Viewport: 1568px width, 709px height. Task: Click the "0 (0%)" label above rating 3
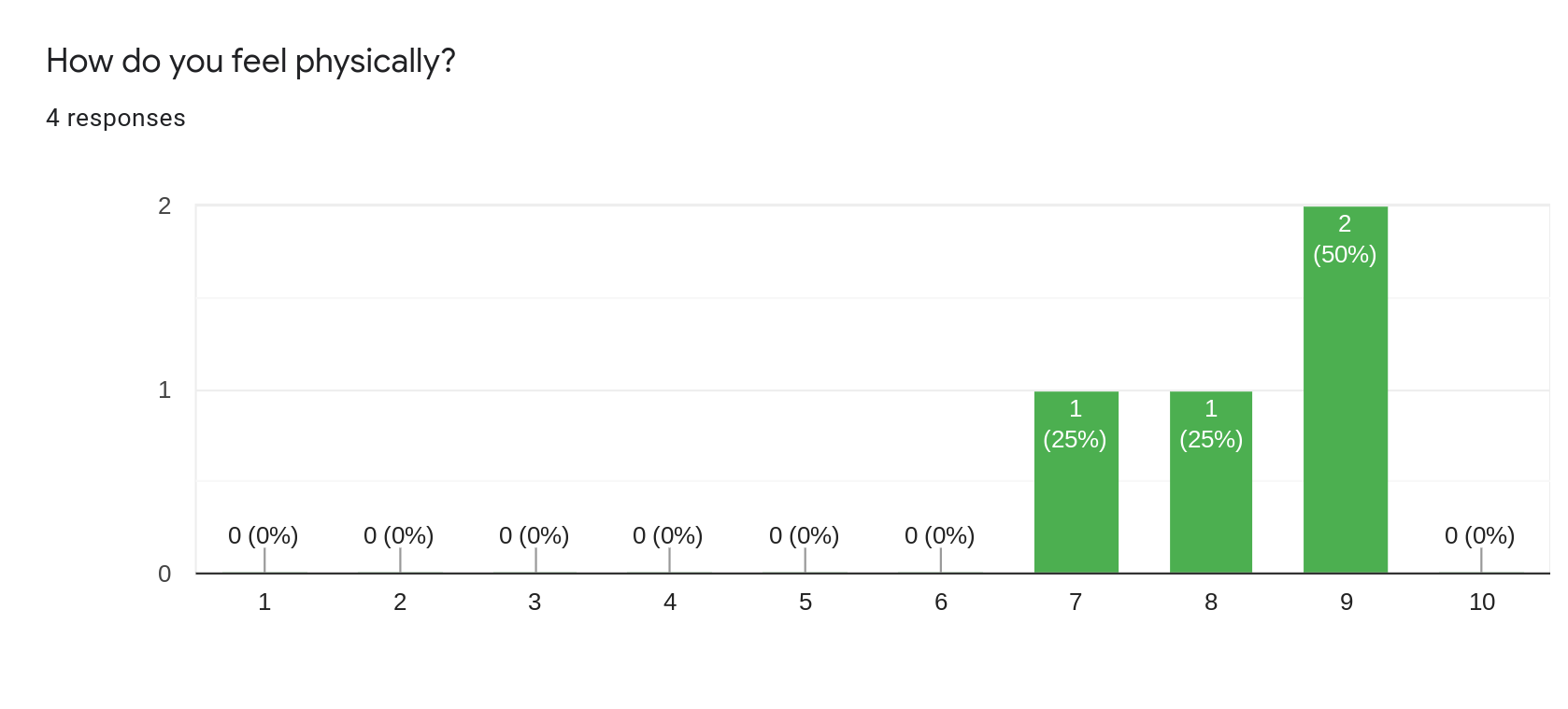pos(534,535)
